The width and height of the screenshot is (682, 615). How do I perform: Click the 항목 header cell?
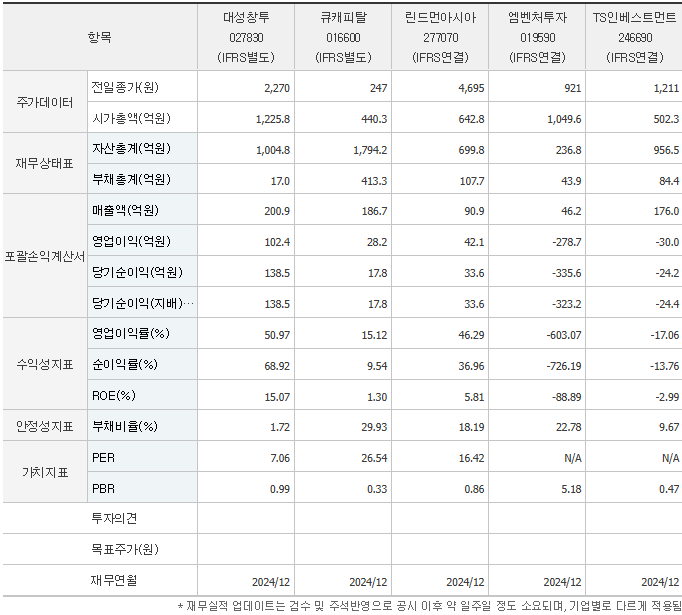pos(100,37)
